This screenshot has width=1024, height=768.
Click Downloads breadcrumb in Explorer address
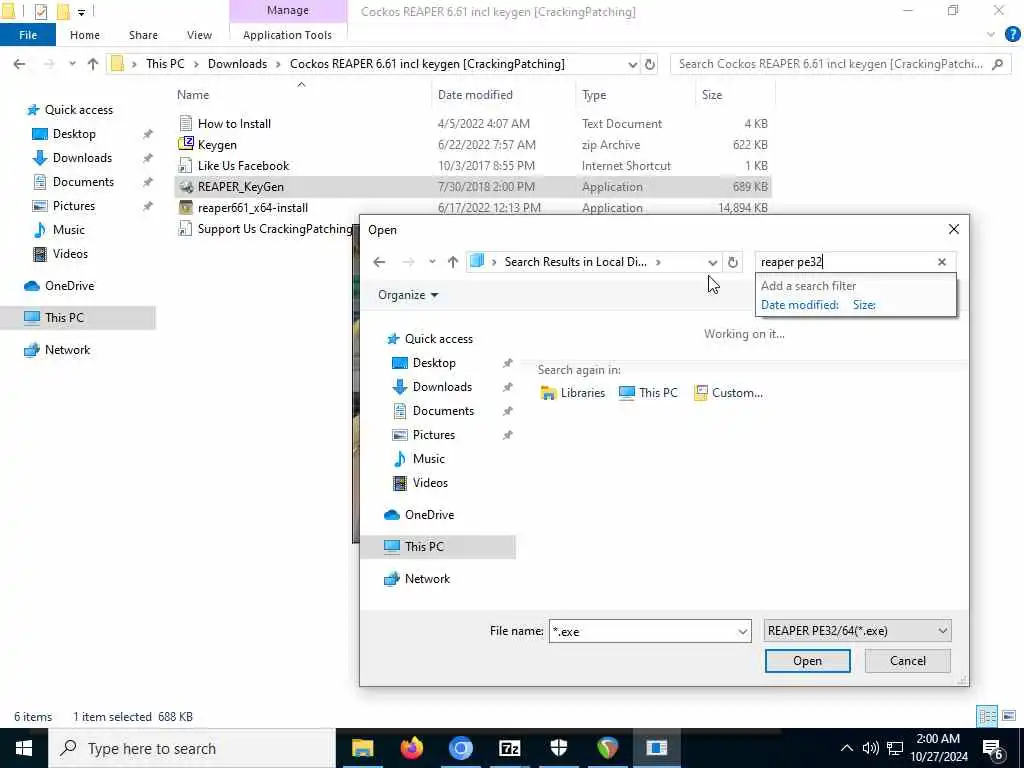tap(237, 64)
